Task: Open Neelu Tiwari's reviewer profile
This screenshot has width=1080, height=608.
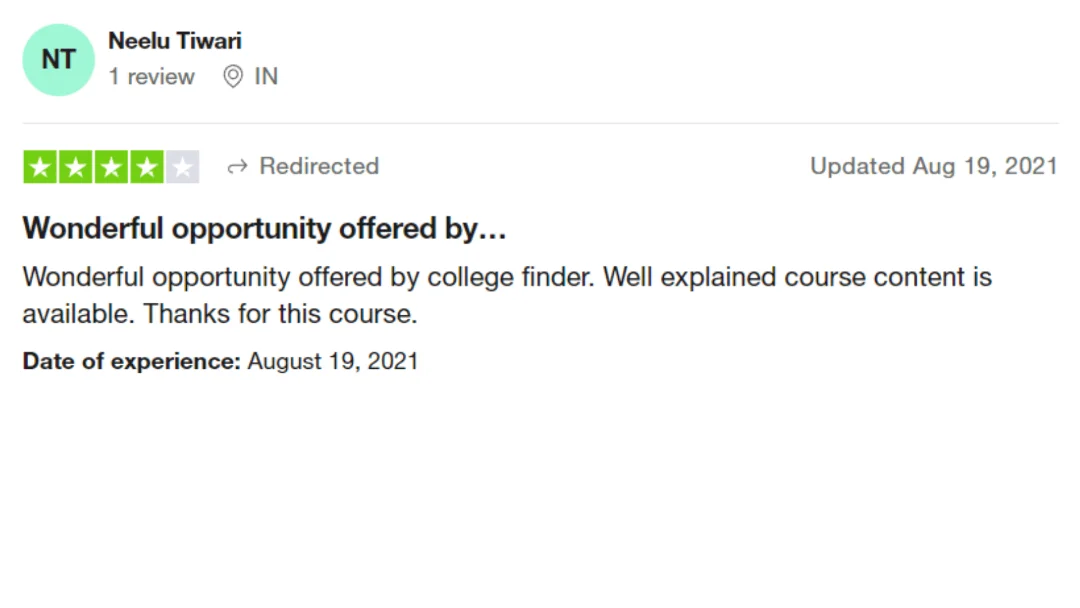Action: tap(175, 41)
